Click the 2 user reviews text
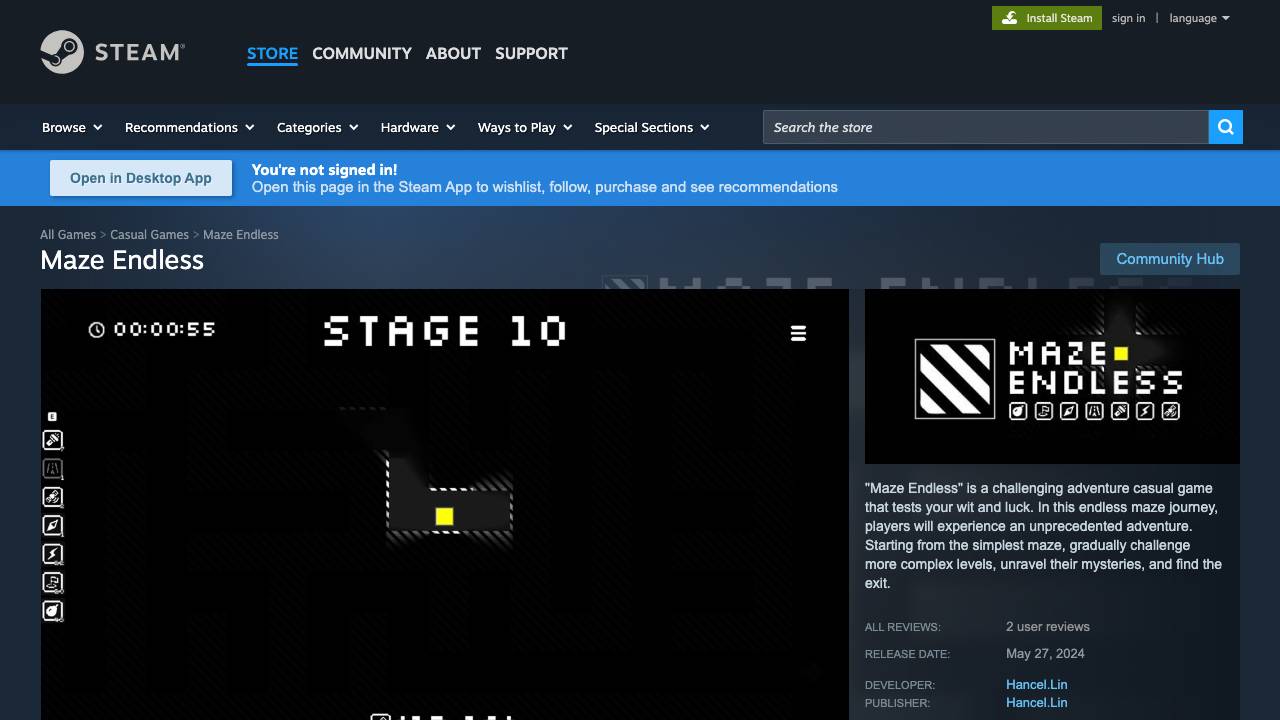The width and height of the screenshot is (1280, 720). [1048, 627]
